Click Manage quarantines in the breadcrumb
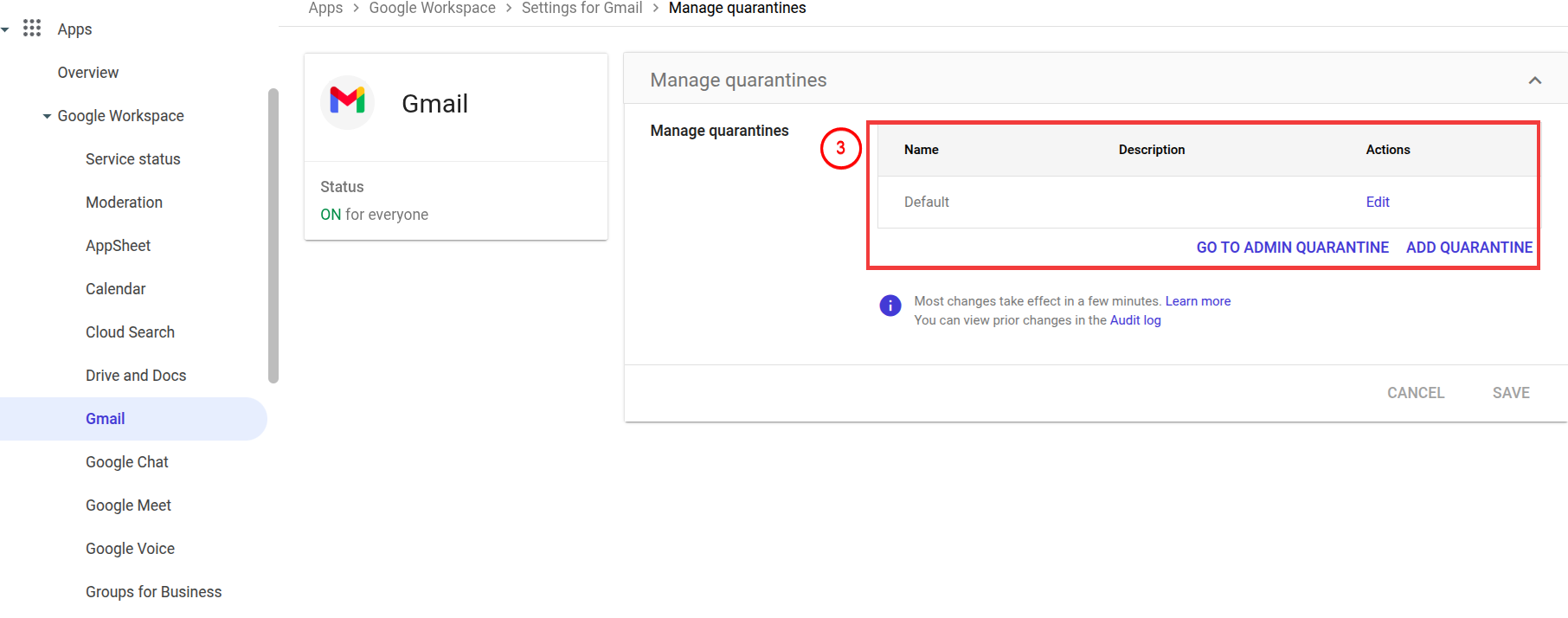This screenshot has width=1568, height=618. point(737,8)
